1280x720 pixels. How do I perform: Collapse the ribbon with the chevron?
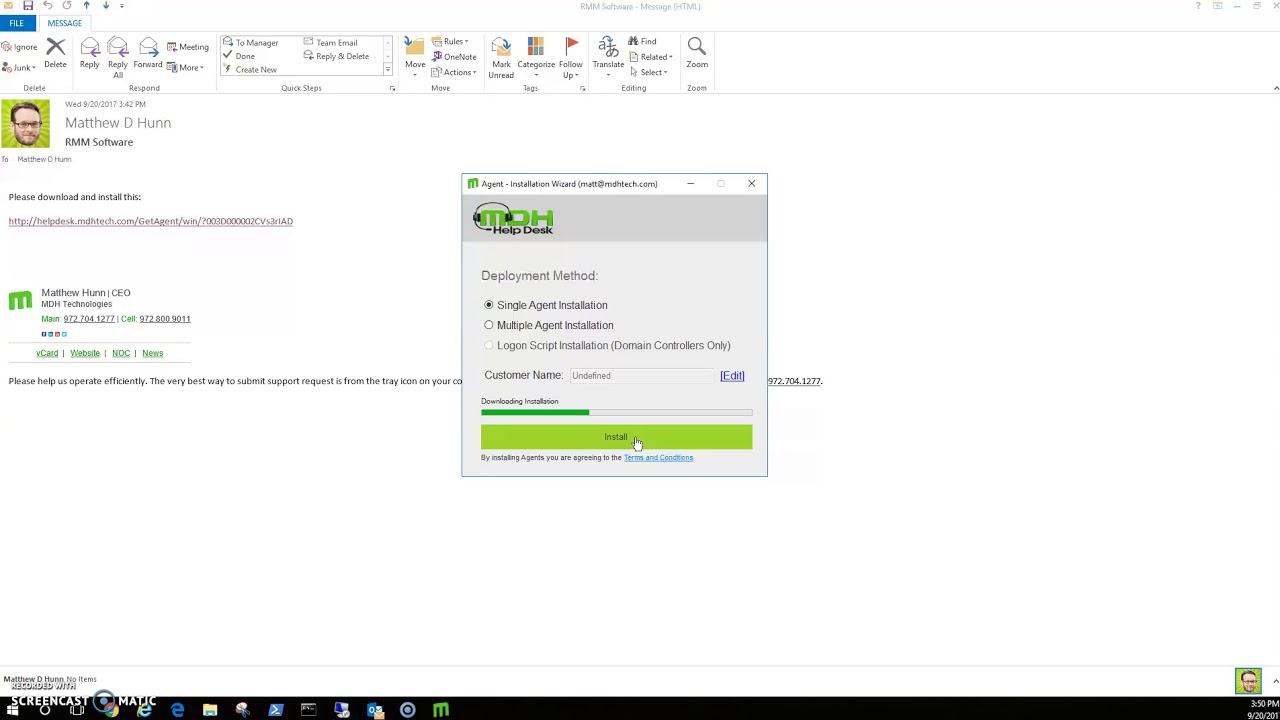point(1275,88)
